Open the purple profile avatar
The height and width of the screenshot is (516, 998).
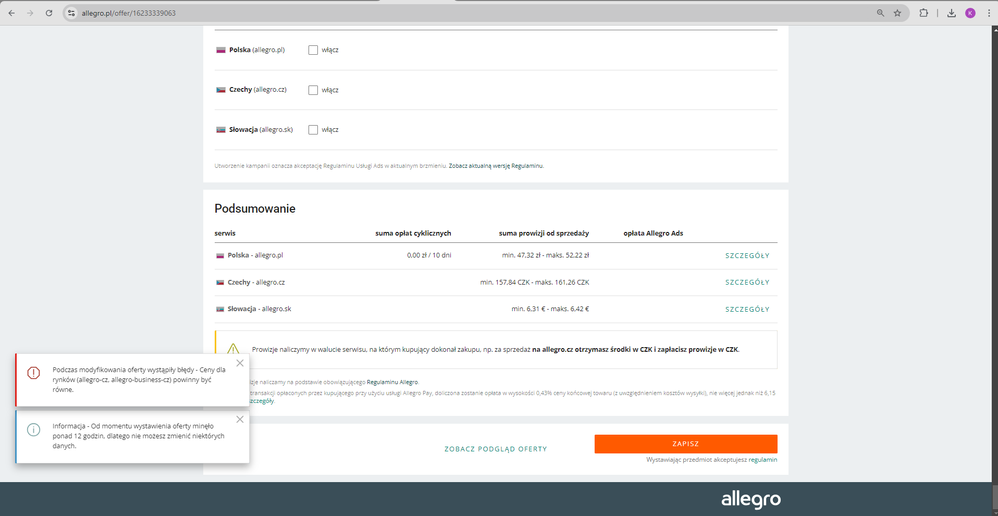970,13
